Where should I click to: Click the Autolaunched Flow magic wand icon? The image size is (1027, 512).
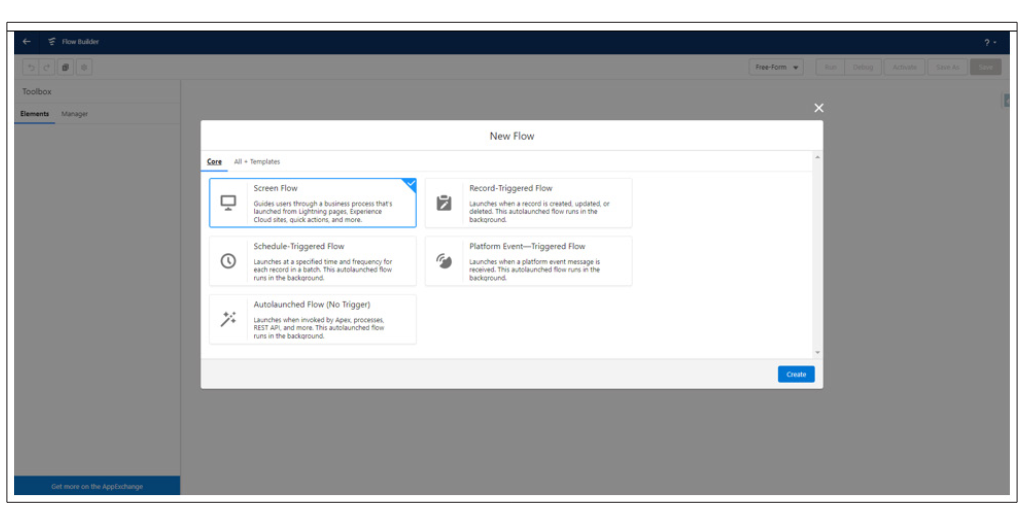pyautogui.click(x=228, y=319)
